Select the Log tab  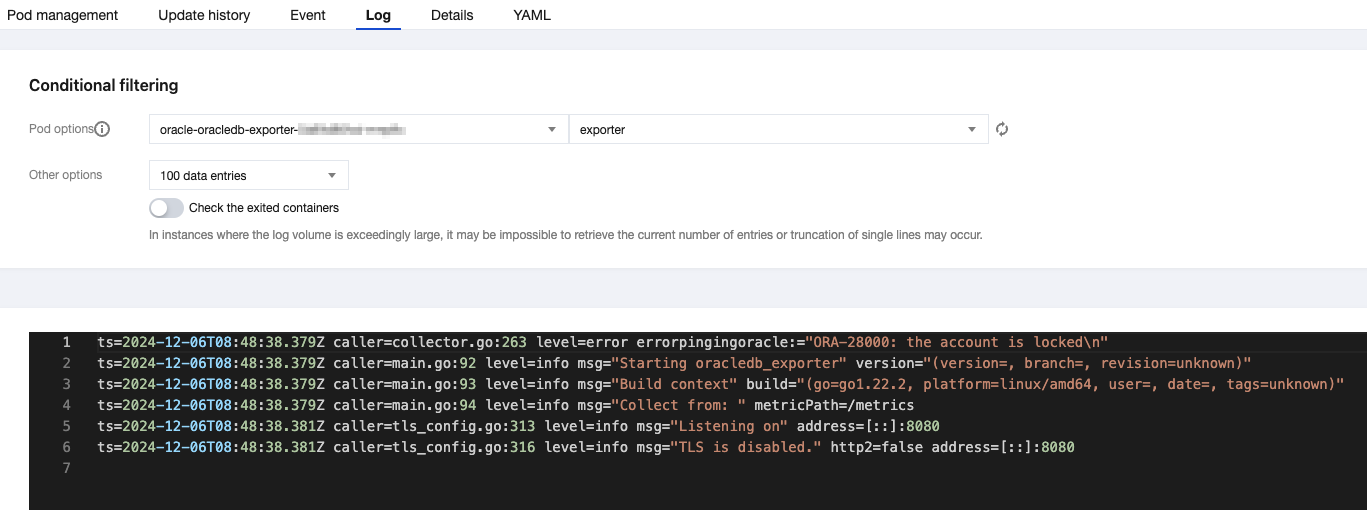pyautogui.click(x=378, y=15)
